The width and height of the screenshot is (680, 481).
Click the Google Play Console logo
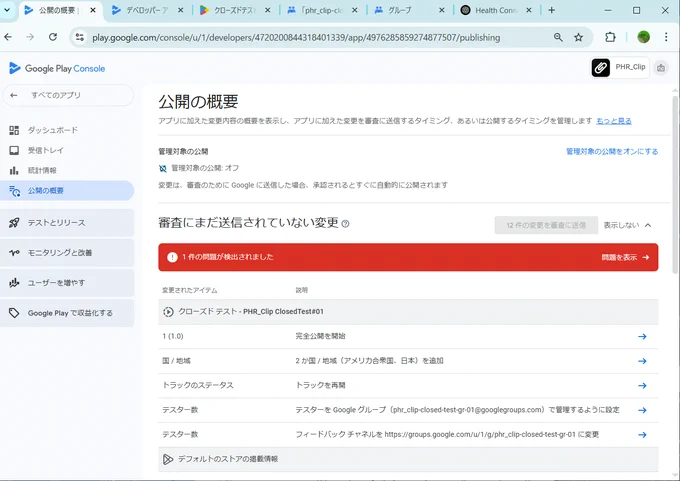coord(57,69)
